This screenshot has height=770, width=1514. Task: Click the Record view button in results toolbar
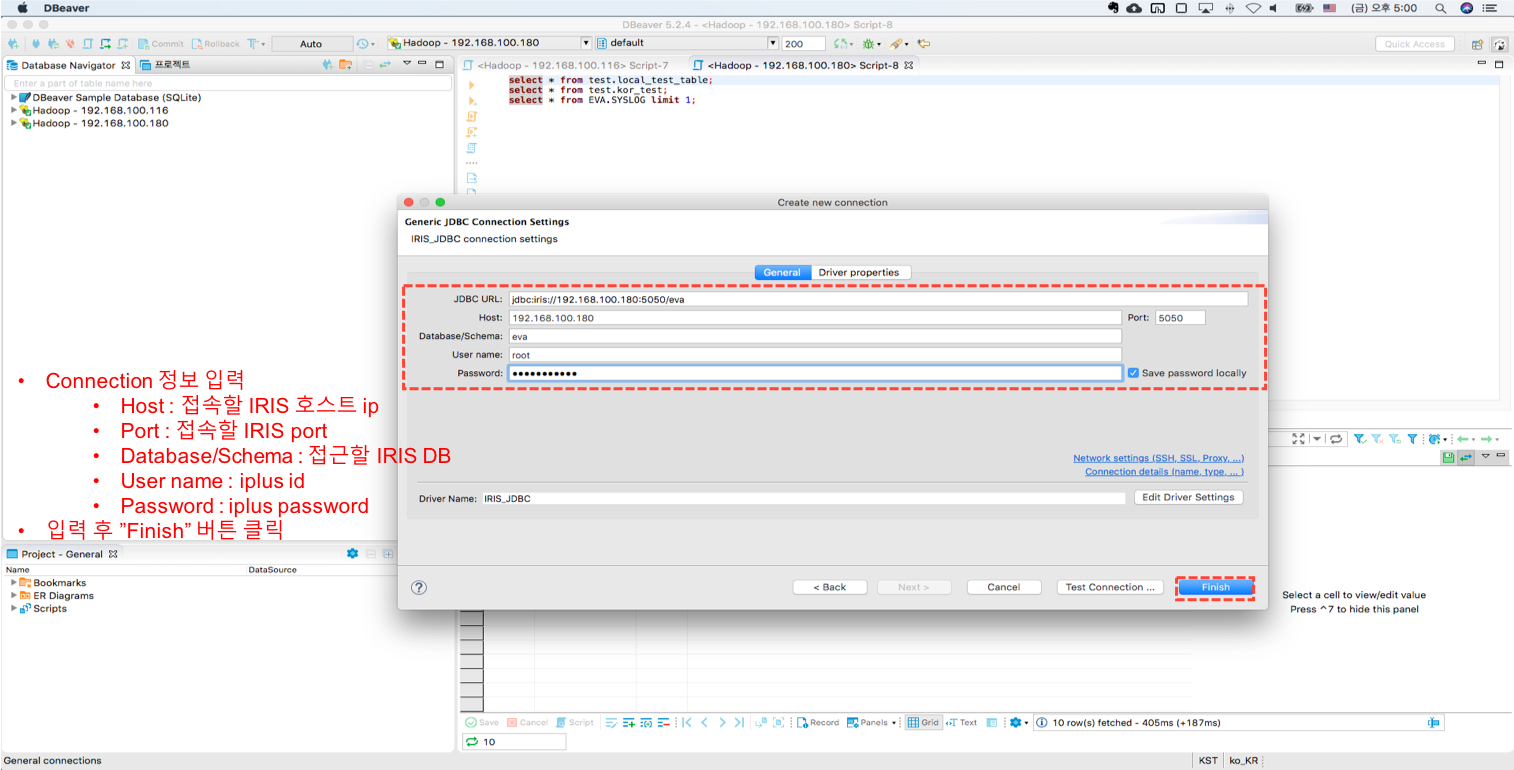point(818,722)
